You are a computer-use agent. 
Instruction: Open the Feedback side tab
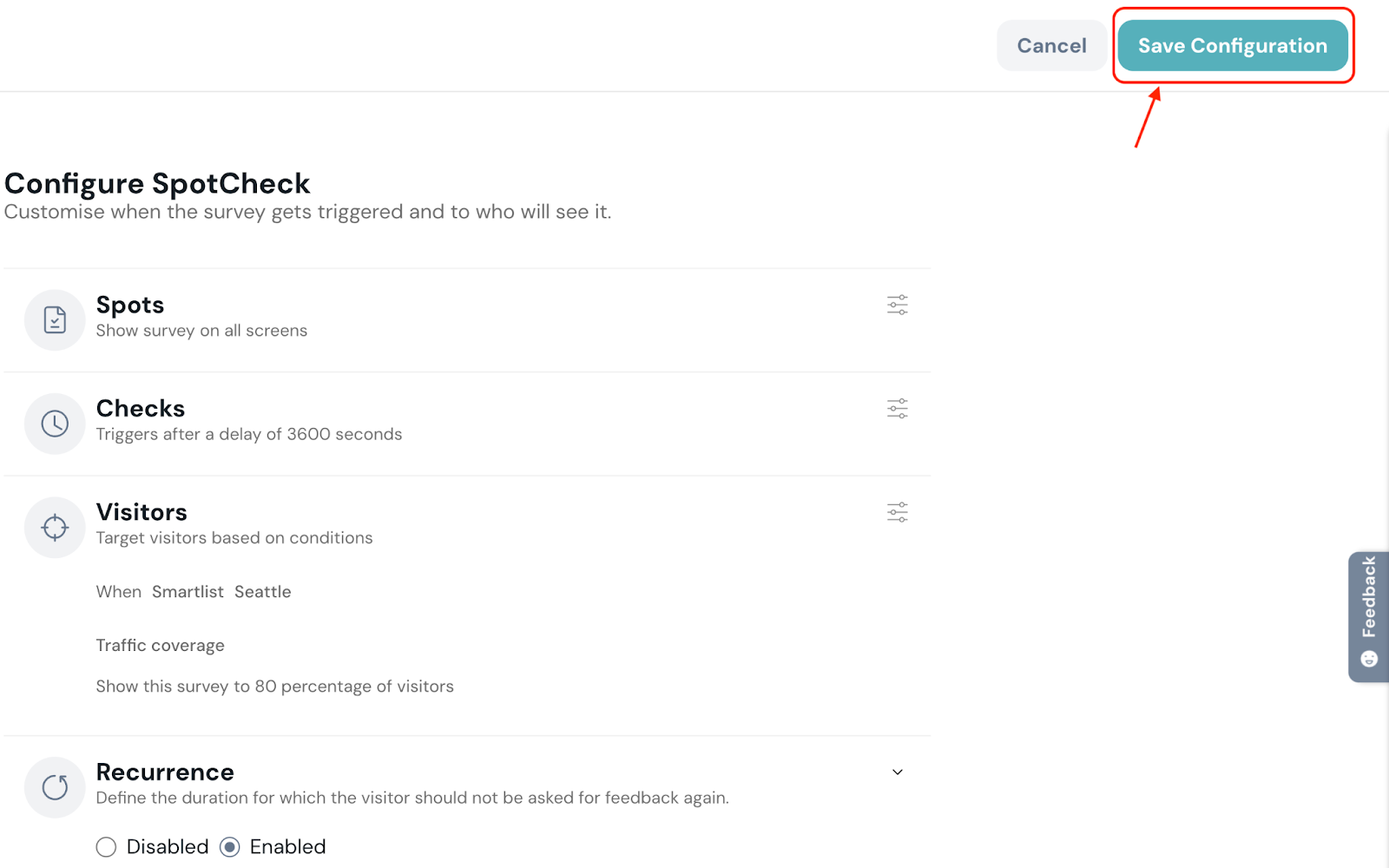click(x=1369, y=599)
